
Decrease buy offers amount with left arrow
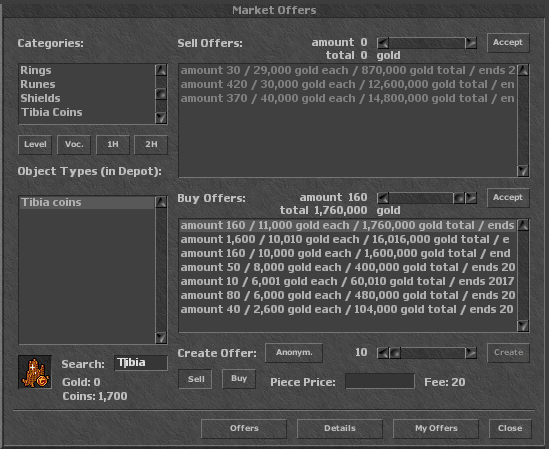coord(383,198)
